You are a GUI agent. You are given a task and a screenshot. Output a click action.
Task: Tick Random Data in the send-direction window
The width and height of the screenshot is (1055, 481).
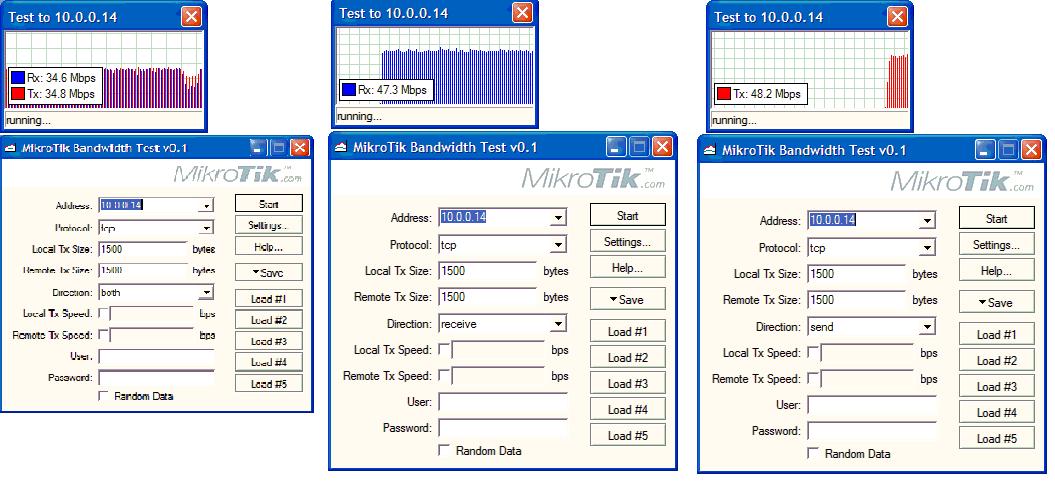(x=813, y=453)
